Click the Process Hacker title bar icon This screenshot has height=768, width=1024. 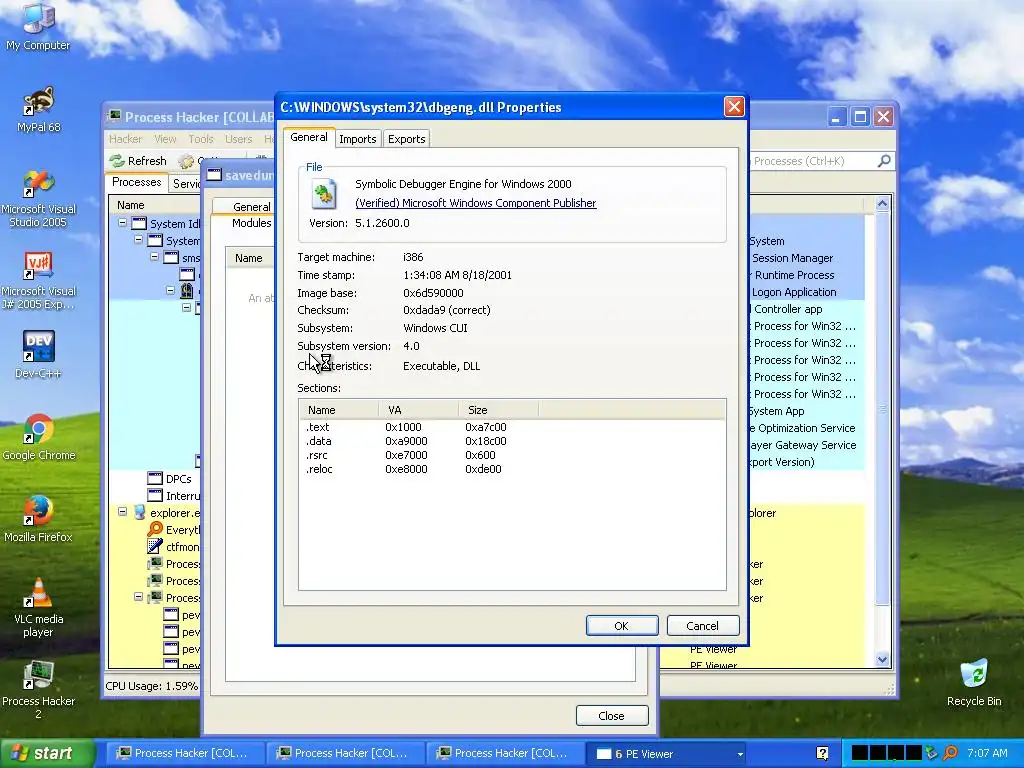coord(114,116)
